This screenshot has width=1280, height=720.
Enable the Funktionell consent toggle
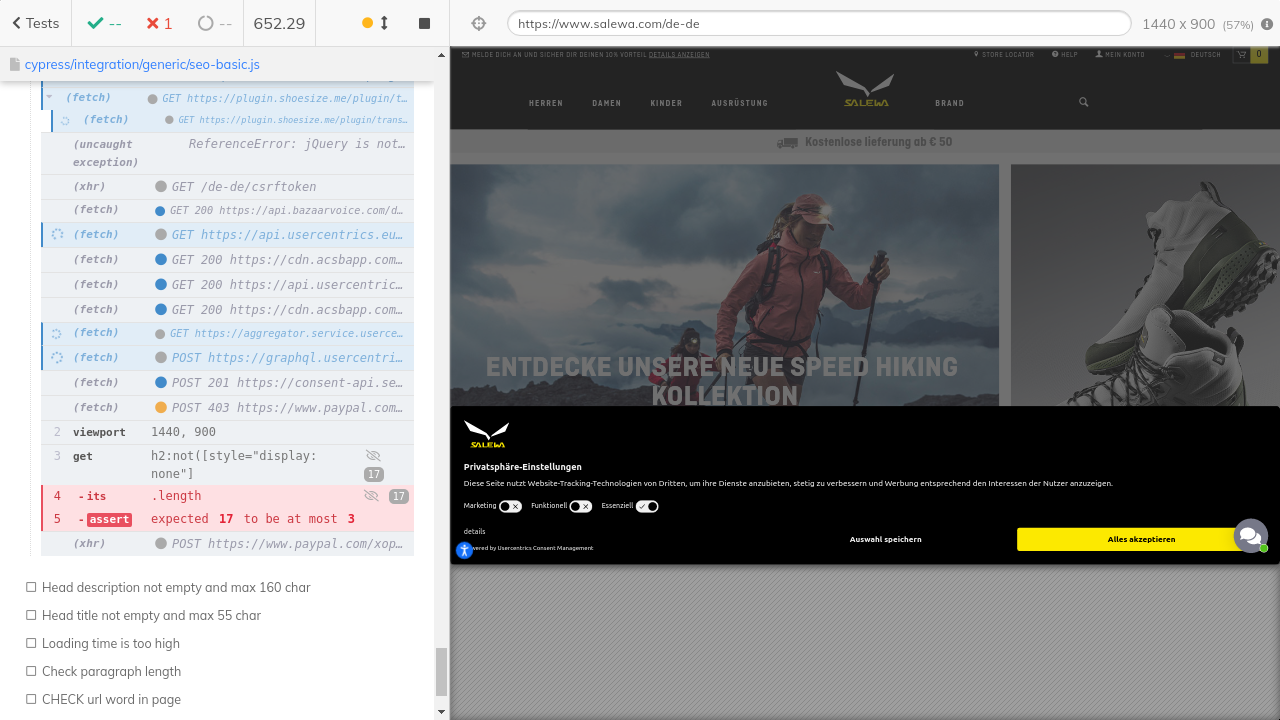[x=580, y=507]
